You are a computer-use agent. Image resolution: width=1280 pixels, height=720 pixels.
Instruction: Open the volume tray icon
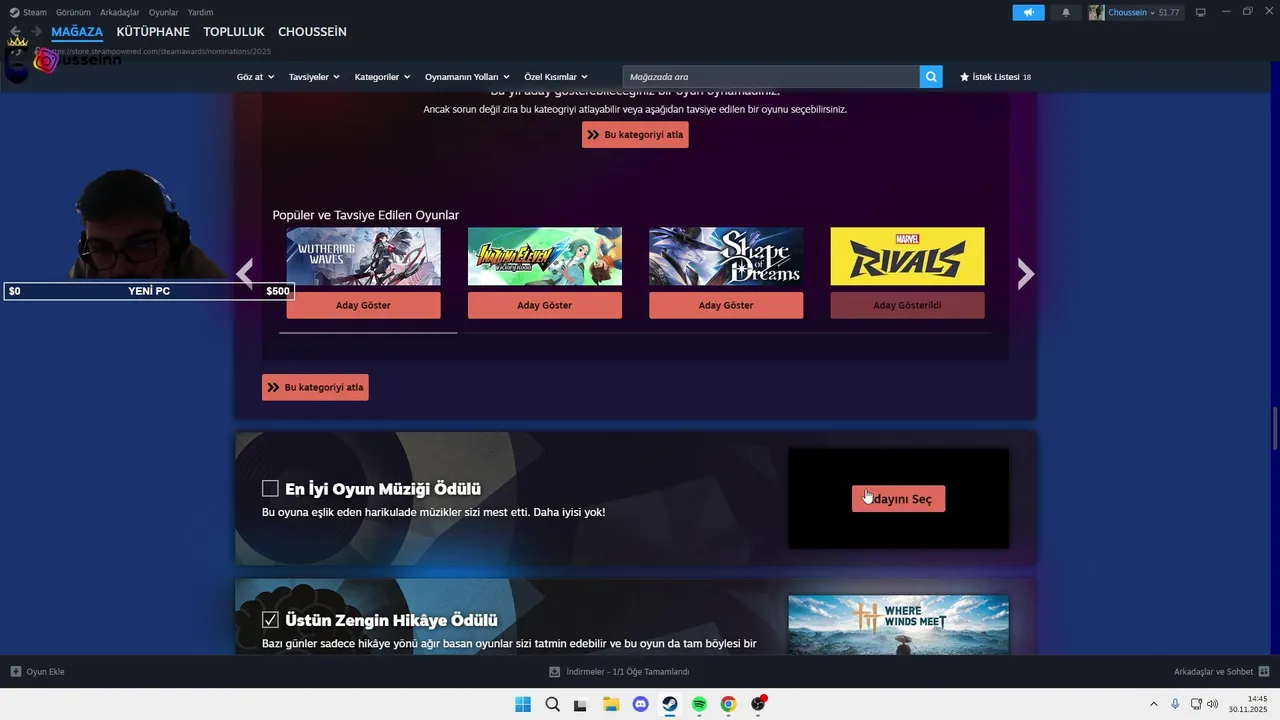(x=1213, y=704)
